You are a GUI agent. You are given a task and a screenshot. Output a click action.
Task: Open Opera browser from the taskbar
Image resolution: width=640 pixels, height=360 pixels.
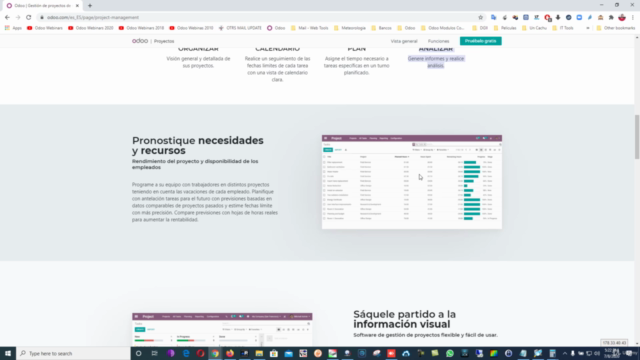(200, 353)
